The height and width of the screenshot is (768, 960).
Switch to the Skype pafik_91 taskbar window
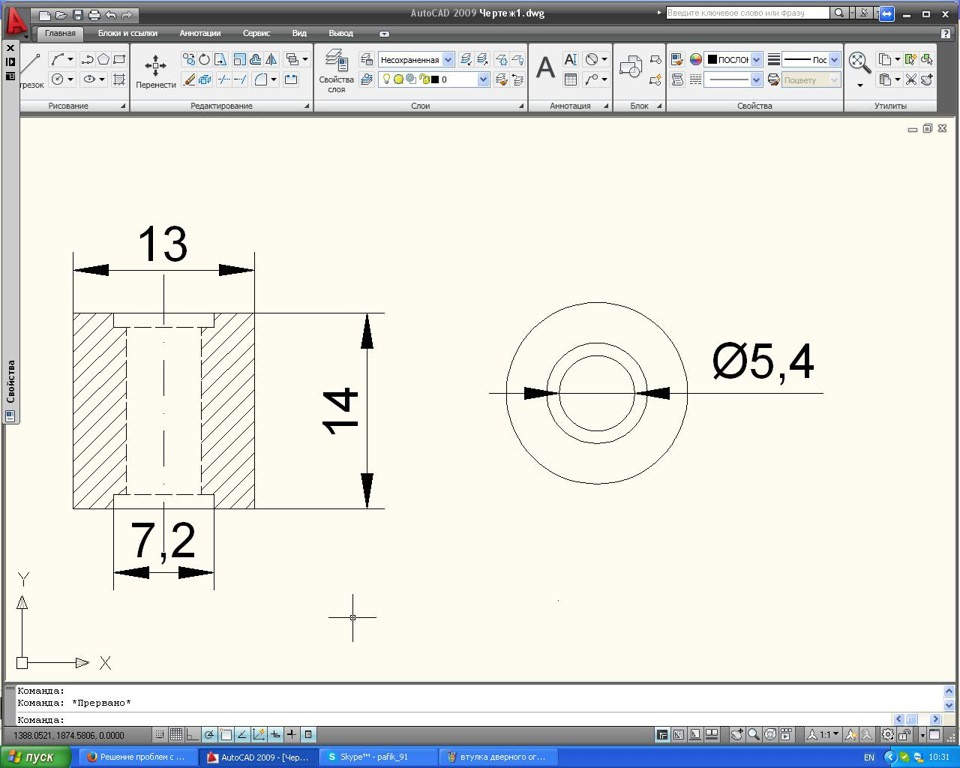(x=380, y=757)
